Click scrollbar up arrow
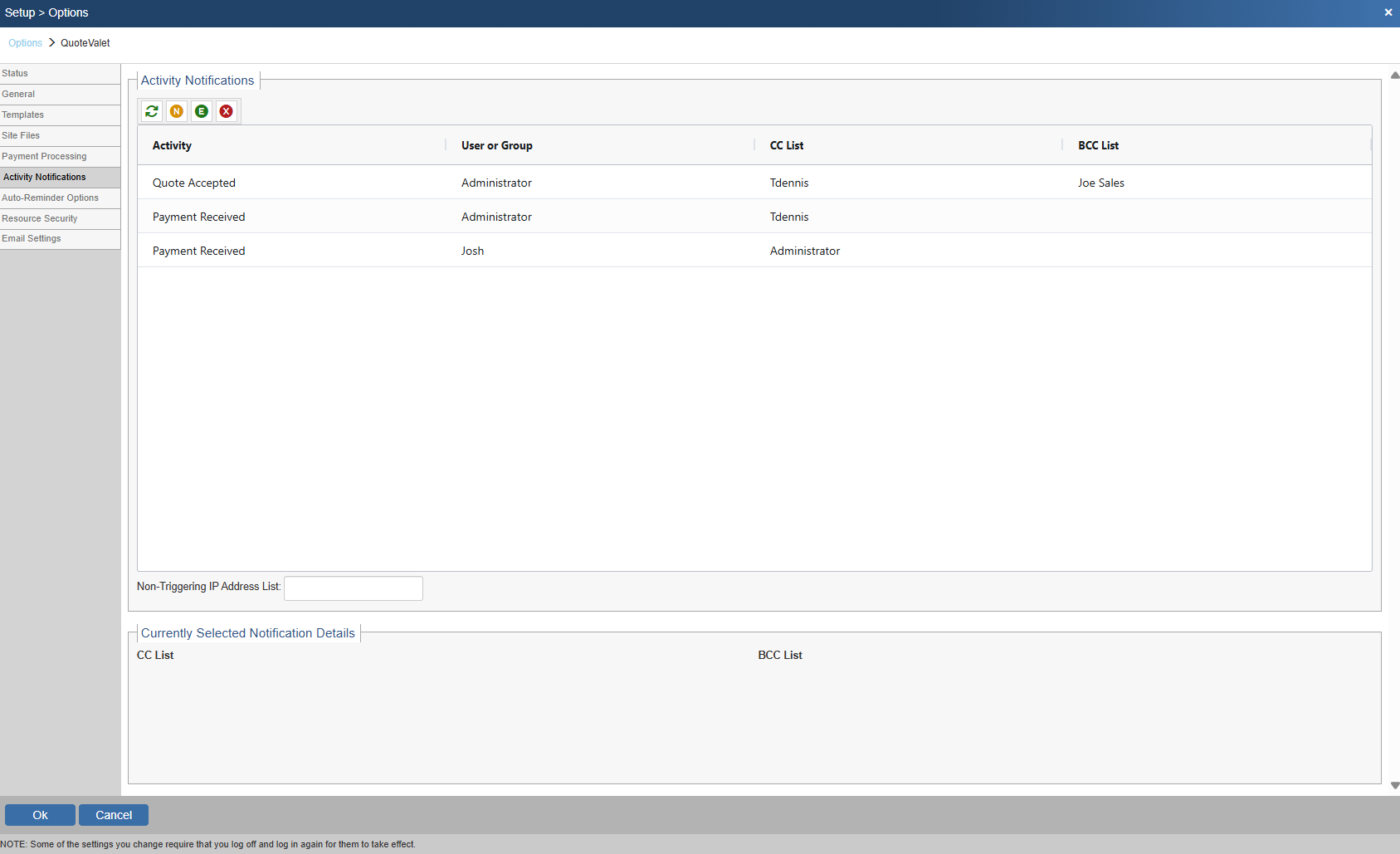 tap(1395, 76)
